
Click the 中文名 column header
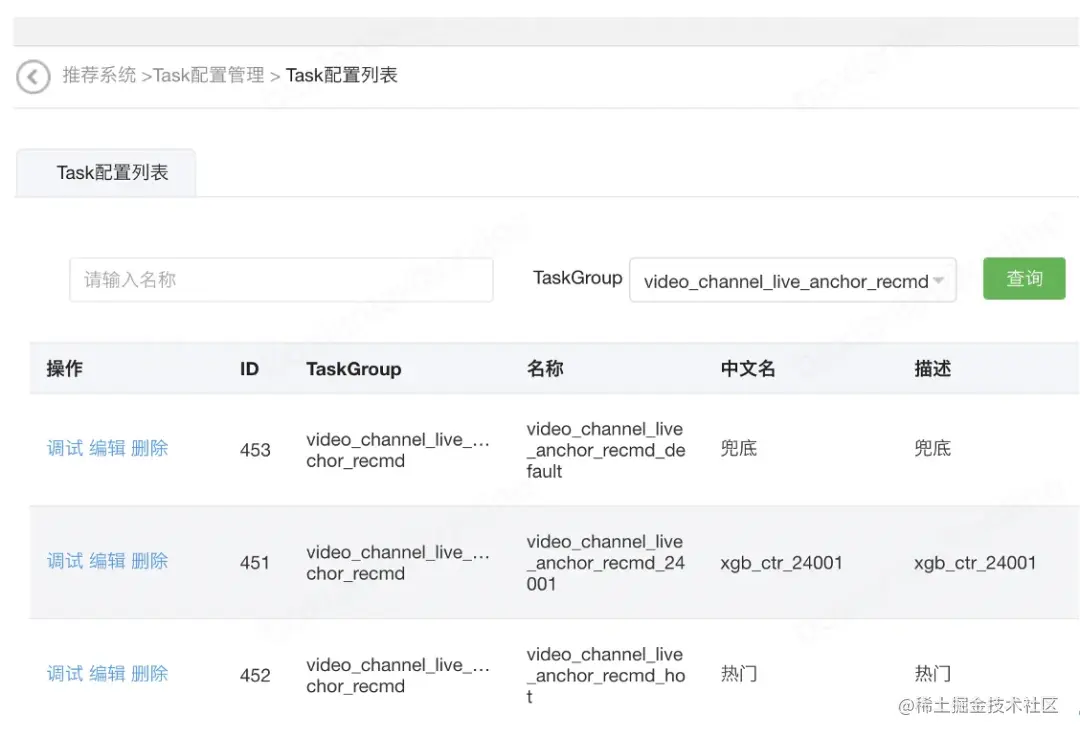coord(748,368)
